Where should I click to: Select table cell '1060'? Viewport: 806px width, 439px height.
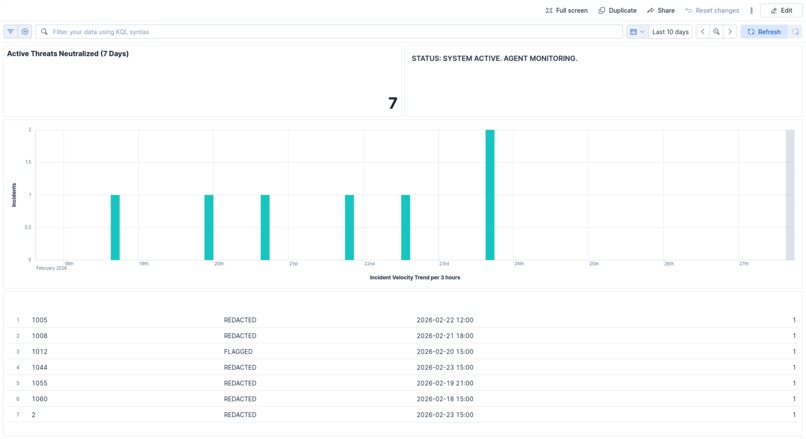click(x=40, y=399)
